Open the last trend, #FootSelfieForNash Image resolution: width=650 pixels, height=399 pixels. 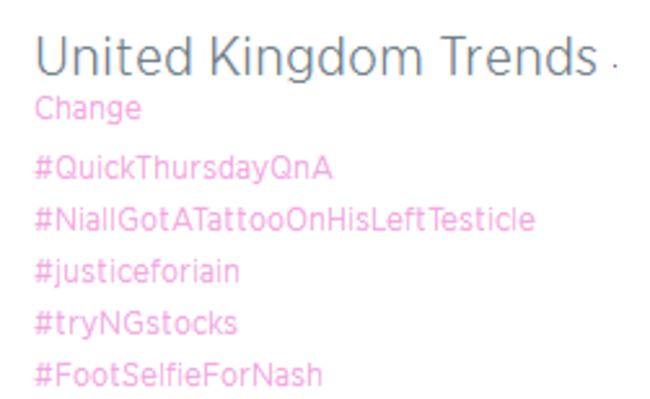(x=179, y=375)
